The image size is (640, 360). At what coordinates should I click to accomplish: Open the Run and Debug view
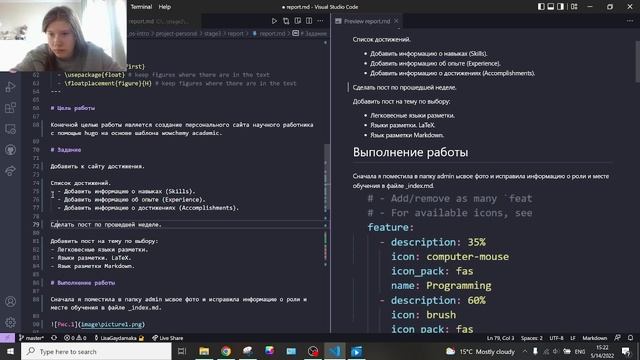coord(10,87)
